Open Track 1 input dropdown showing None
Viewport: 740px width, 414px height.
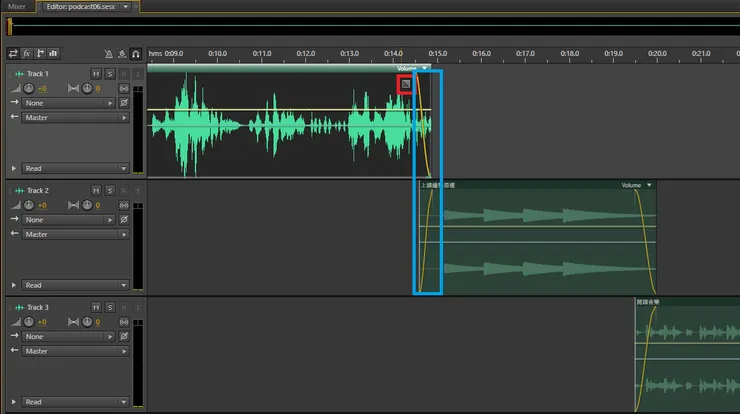[68, 103]
